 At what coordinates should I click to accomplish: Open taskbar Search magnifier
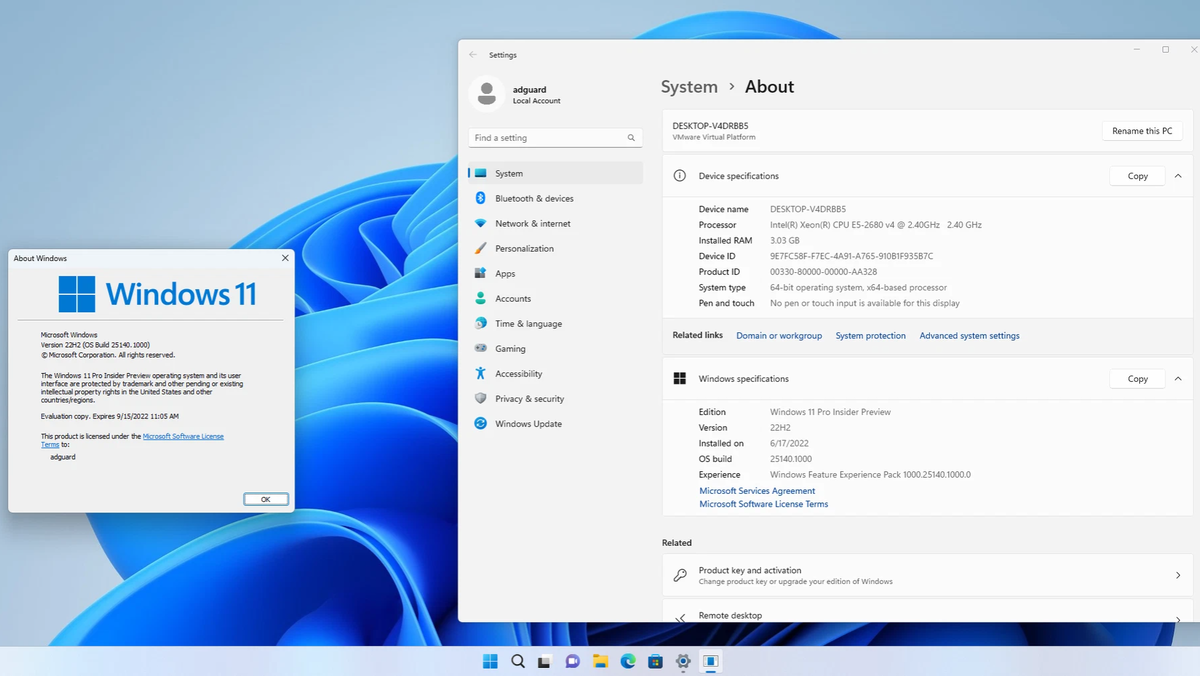click(x=518, y=661)
